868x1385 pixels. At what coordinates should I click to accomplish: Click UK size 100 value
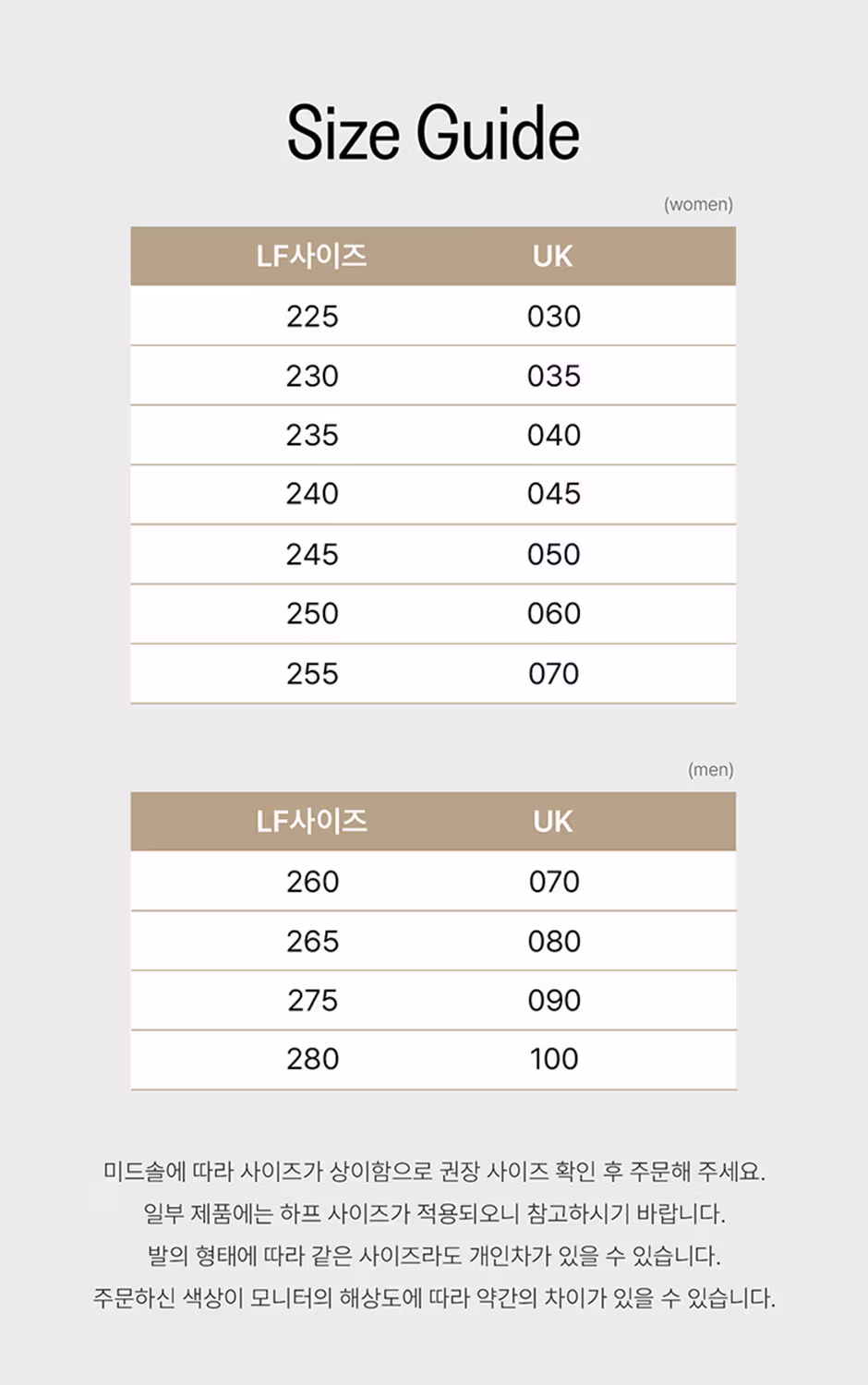click(x=554, y=1059)
